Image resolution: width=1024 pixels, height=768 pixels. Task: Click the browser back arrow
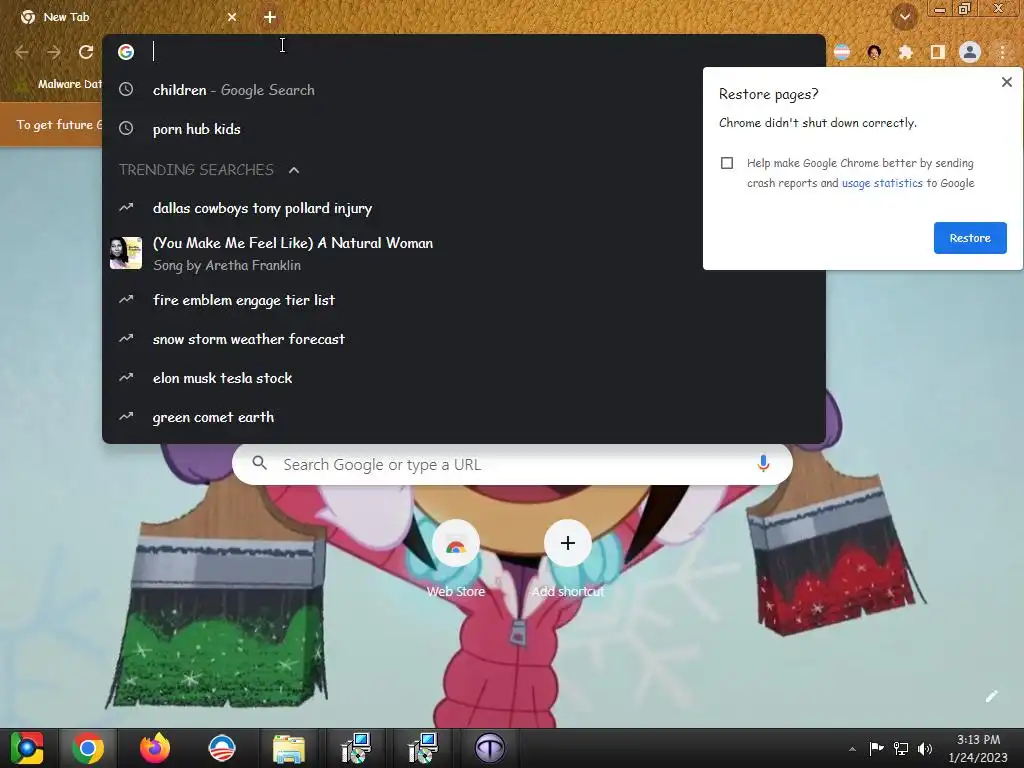22,52
